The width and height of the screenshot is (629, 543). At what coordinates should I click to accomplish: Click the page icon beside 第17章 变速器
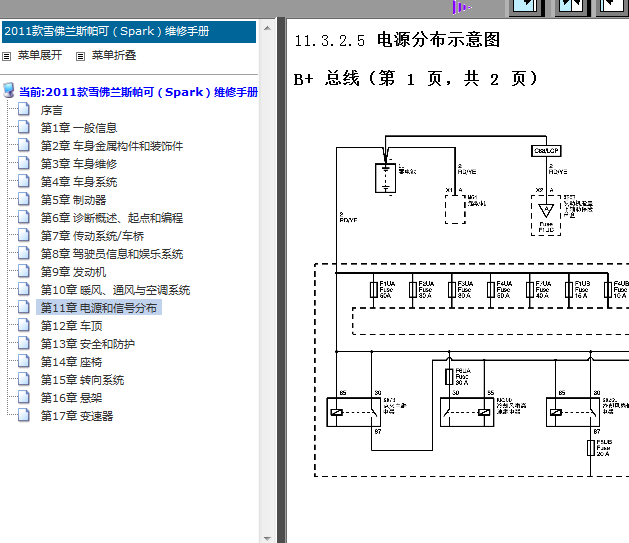[x=24, y=415]
